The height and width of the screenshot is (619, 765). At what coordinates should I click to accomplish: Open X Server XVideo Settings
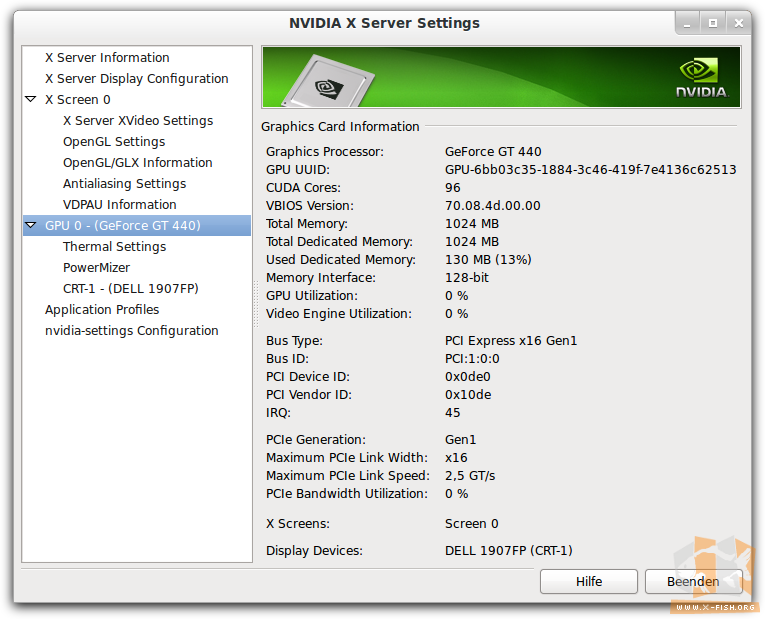click(x=138, y=120)
